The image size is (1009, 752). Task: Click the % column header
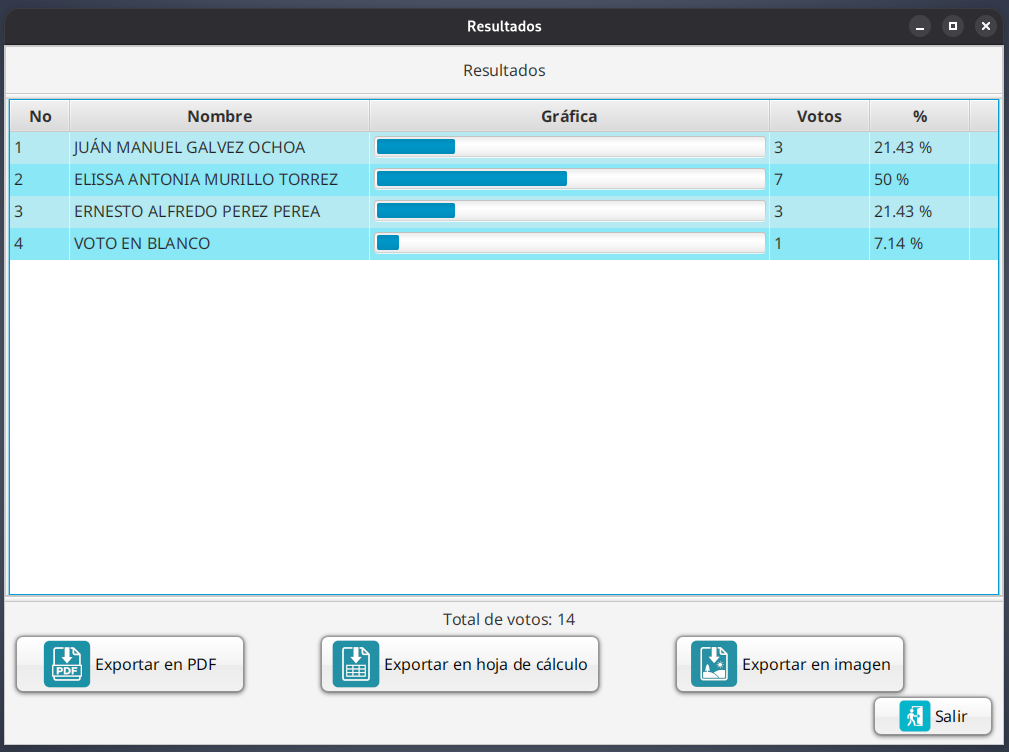pyautogui.click(x=919, y=116)
